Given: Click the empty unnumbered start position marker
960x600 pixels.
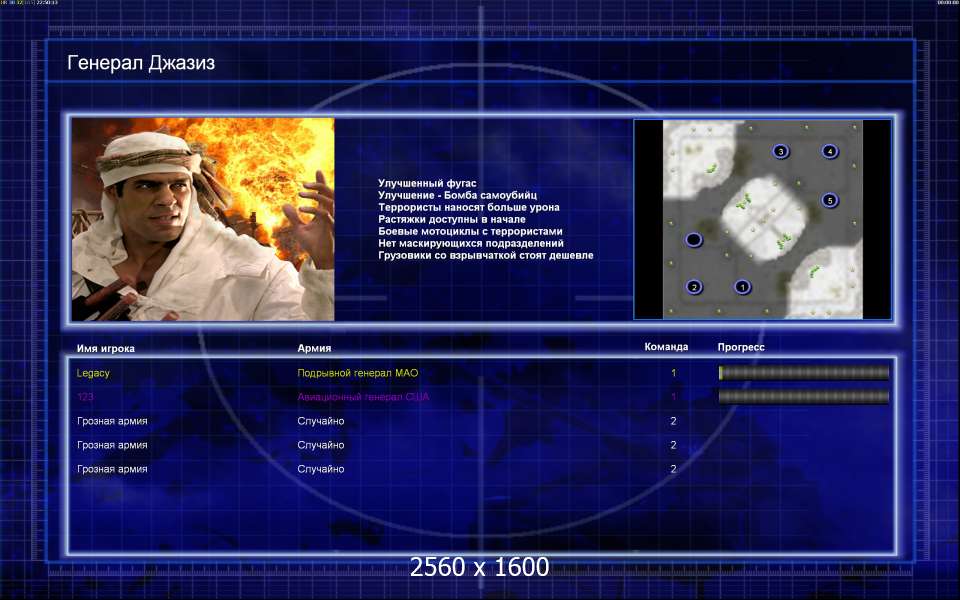Looking at the screenshot, I should tap(693, 239).
